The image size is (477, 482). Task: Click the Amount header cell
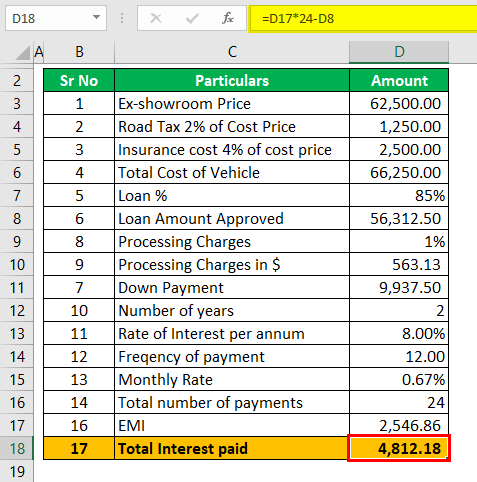click(x=399, y=81)
